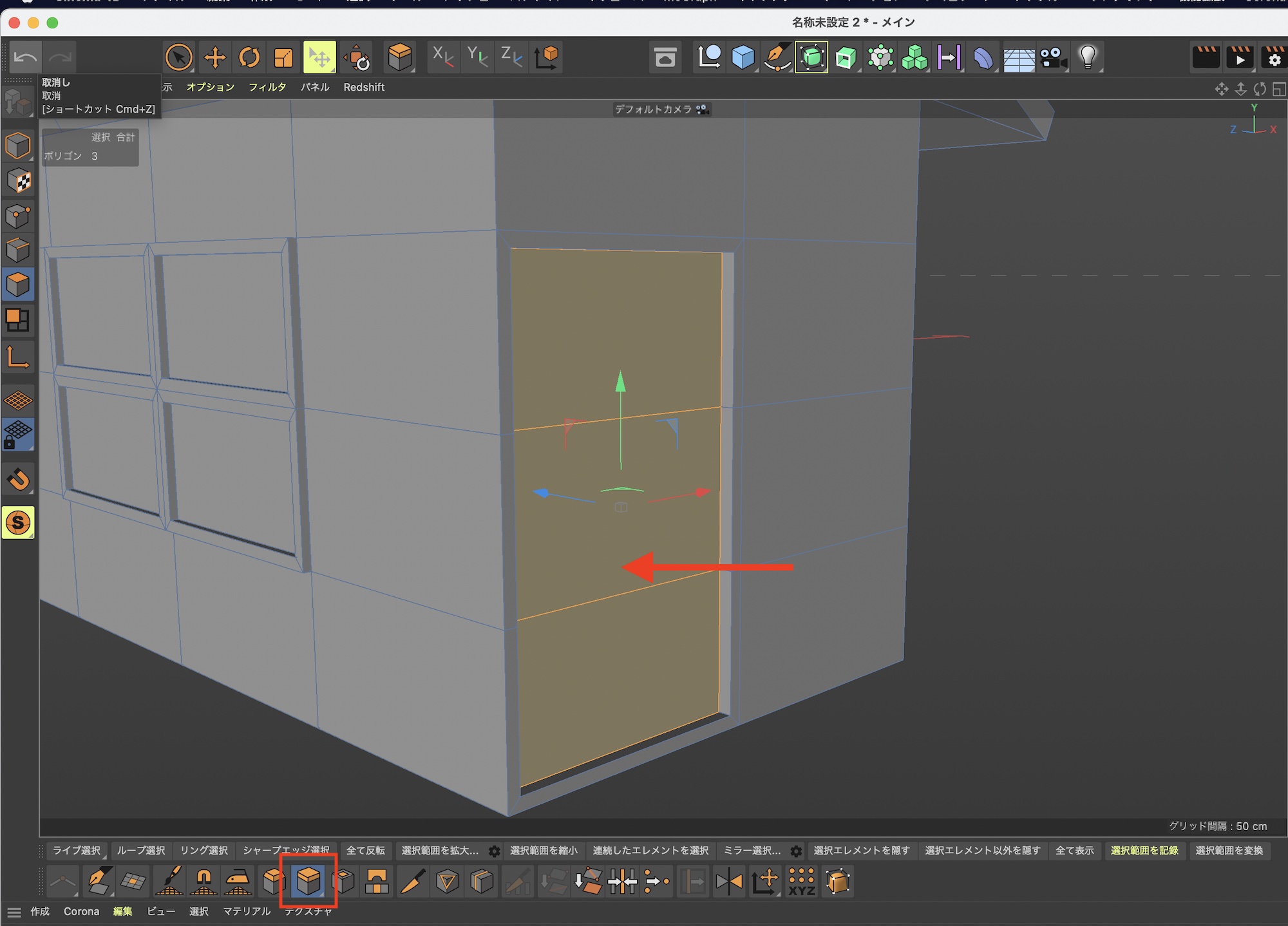Toggle the X axis lock
This screenshot has height=926, width=1288.
[442, 57]
